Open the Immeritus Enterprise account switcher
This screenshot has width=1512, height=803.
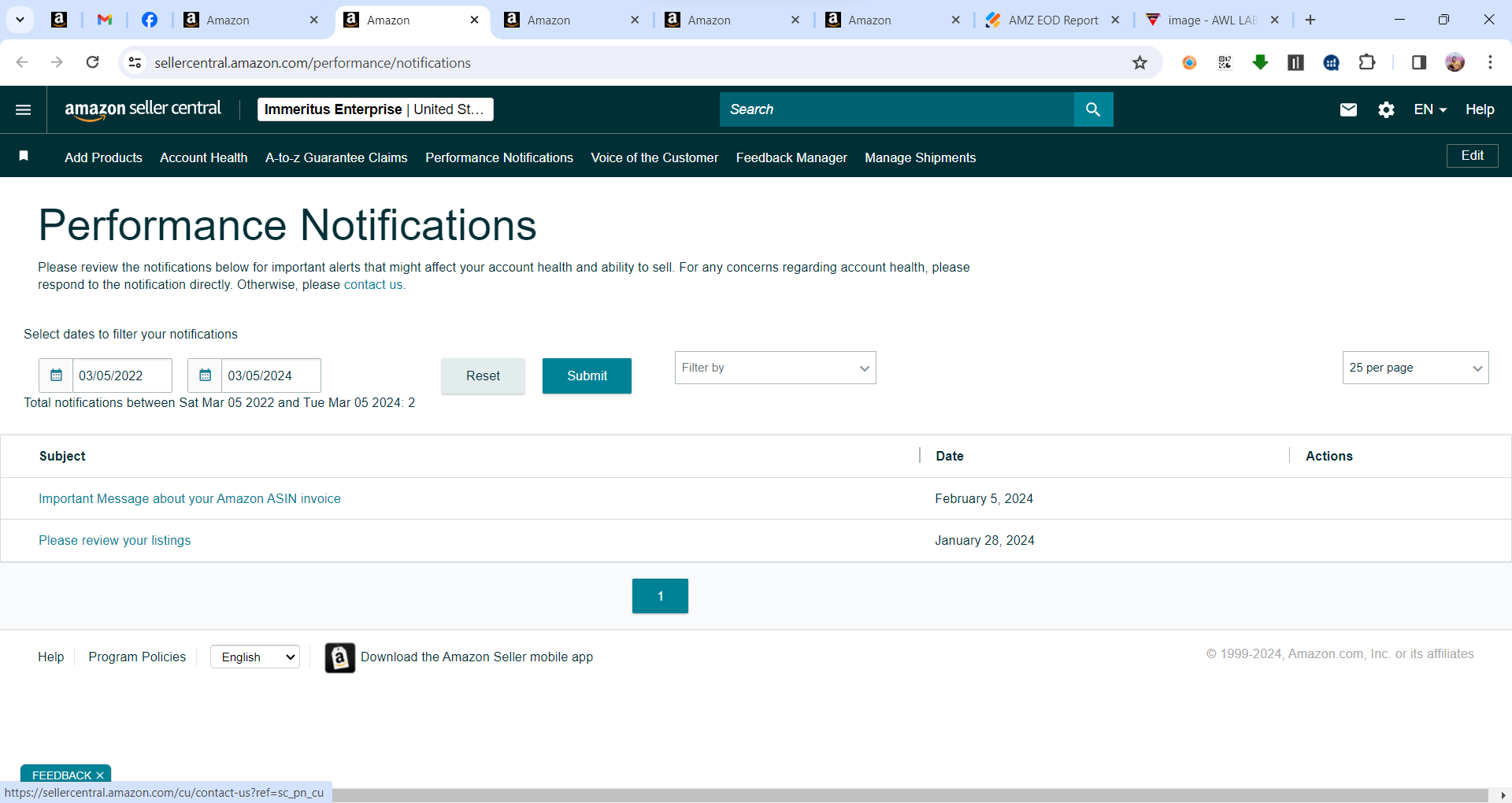pos(376,109)
